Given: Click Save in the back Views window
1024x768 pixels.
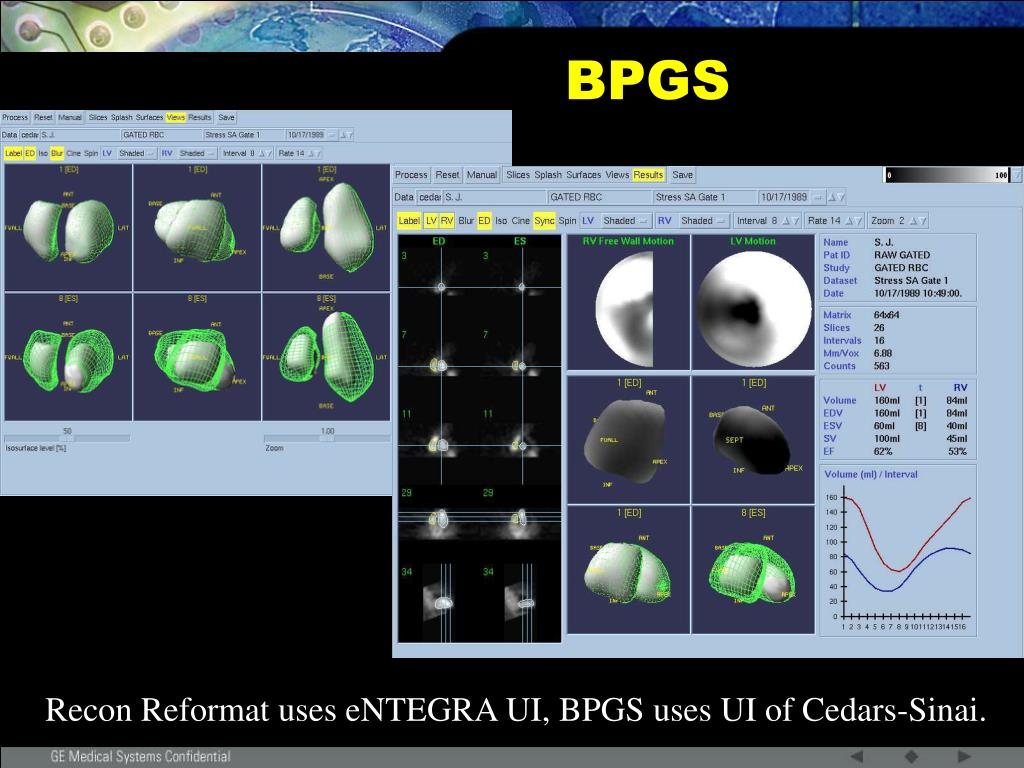Looking at the screenshot, I should point(226,118).
